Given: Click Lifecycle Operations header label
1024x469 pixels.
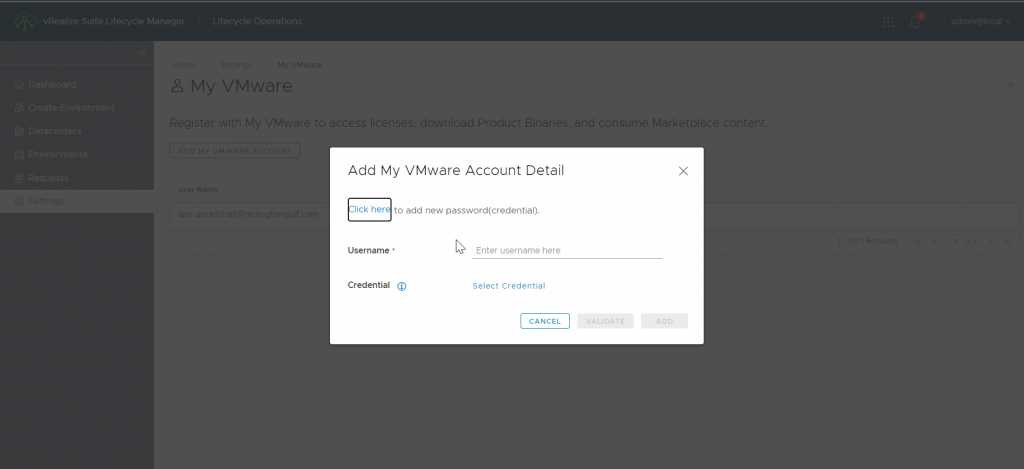Looking at the screenshot, I should 257,22.
